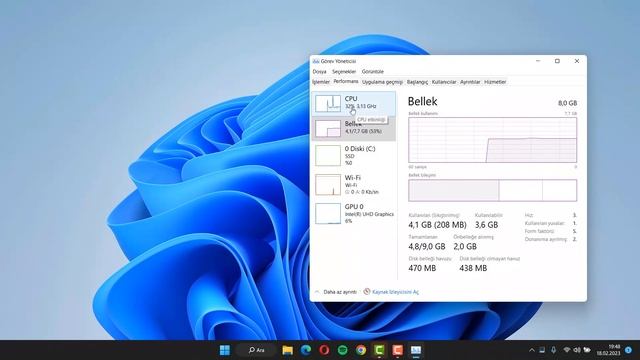Click the GPU 0 mini graph thumbnail

[x=328, y=213]
